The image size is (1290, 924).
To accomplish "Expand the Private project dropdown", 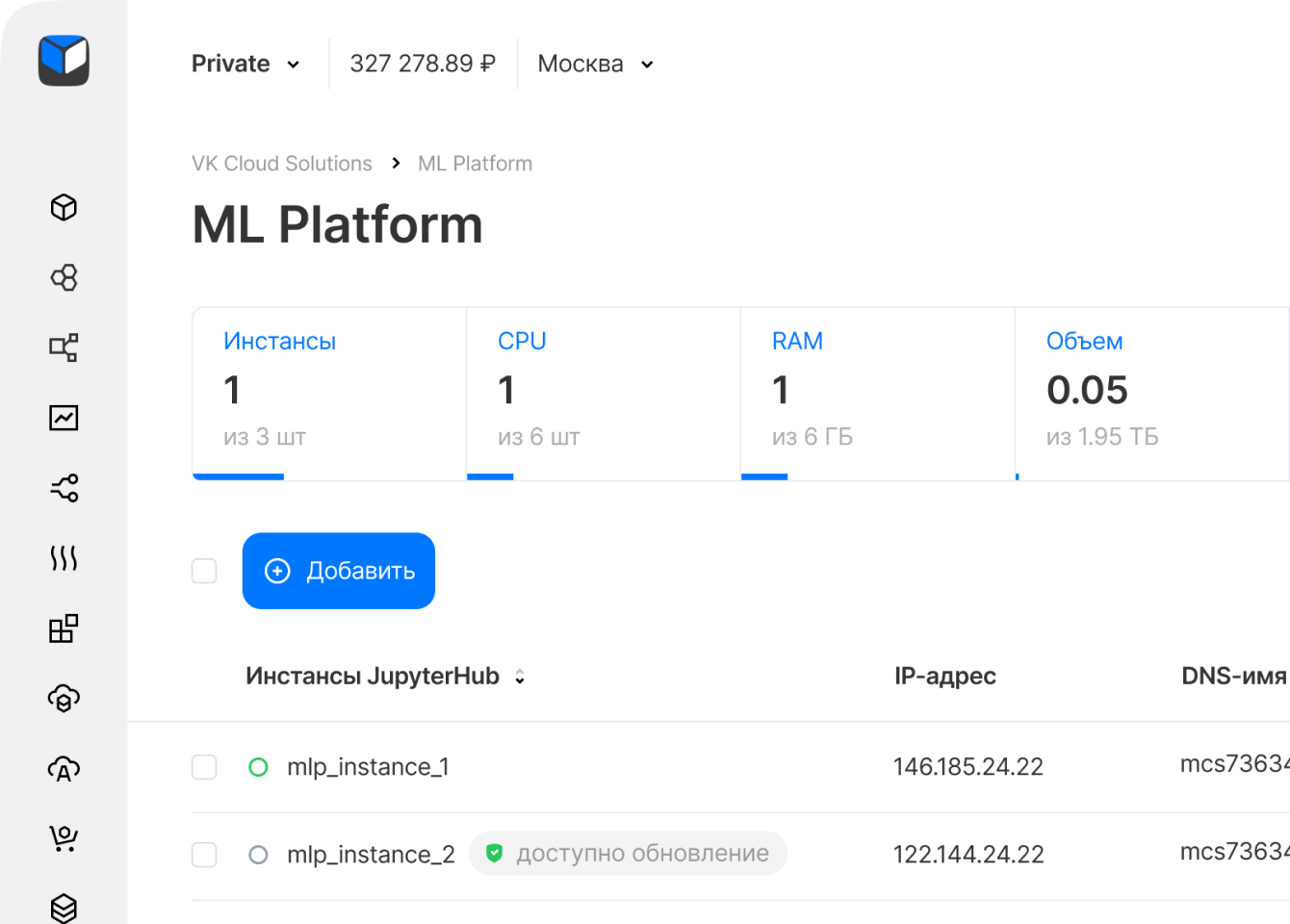I will [x=245, y=64].
